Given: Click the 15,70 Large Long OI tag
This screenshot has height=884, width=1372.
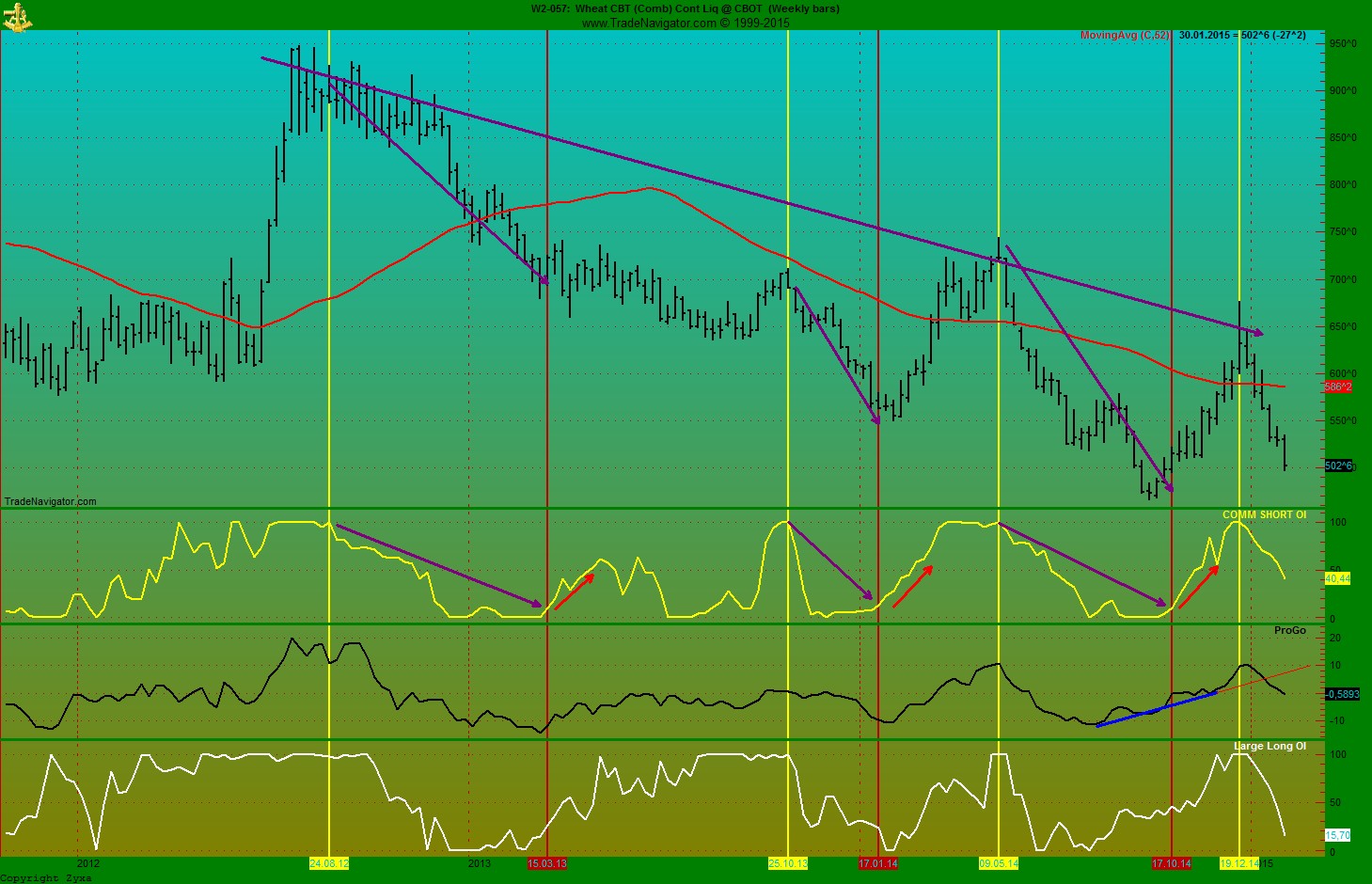Looking at the screenshot, I should [1336, 835].
